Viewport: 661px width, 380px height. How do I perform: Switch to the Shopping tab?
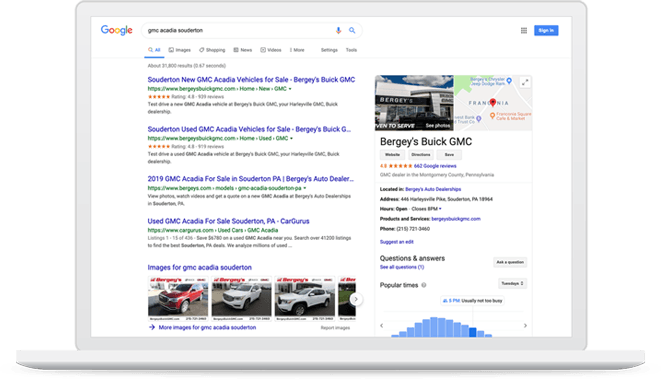[x=212, y=50]
